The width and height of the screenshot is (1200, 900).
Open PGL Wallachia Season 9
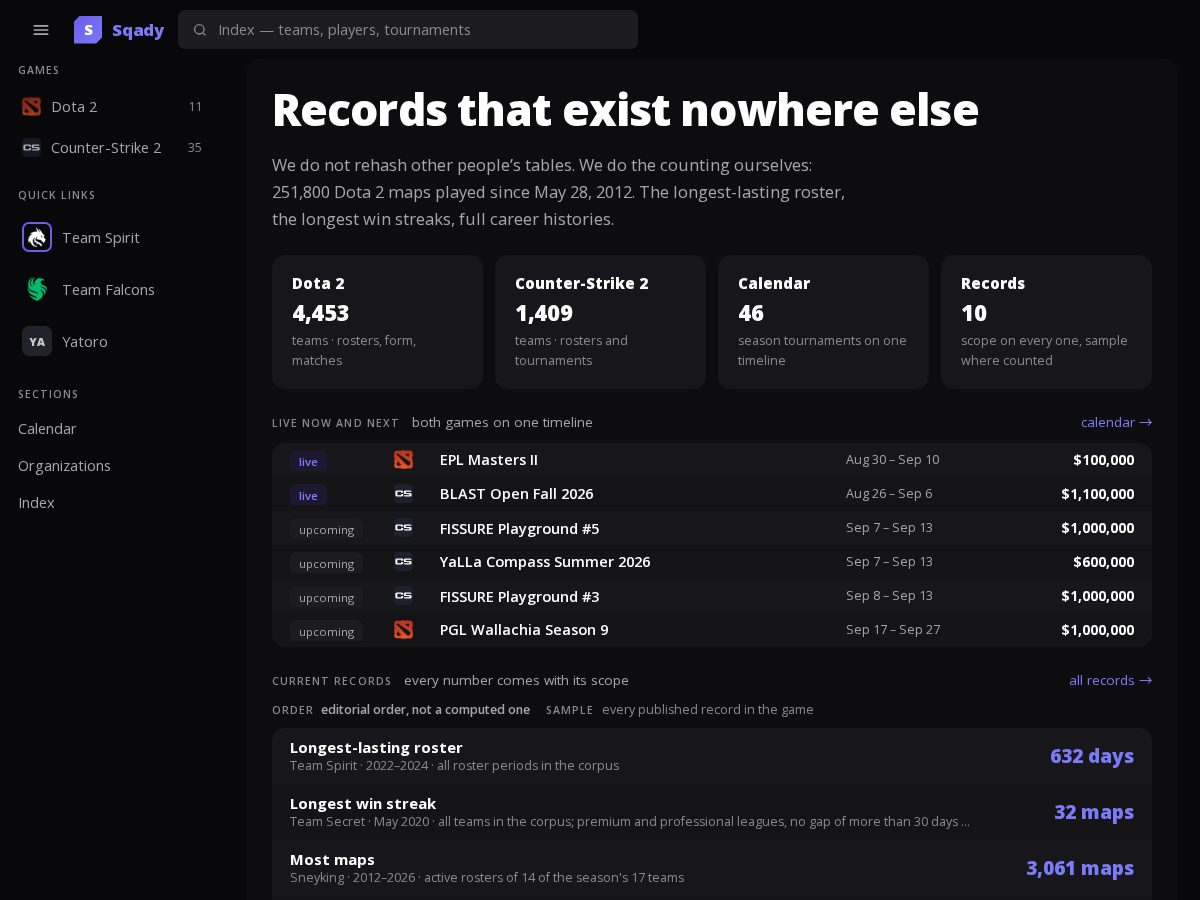pyautogui.click(x=712, y=630)
